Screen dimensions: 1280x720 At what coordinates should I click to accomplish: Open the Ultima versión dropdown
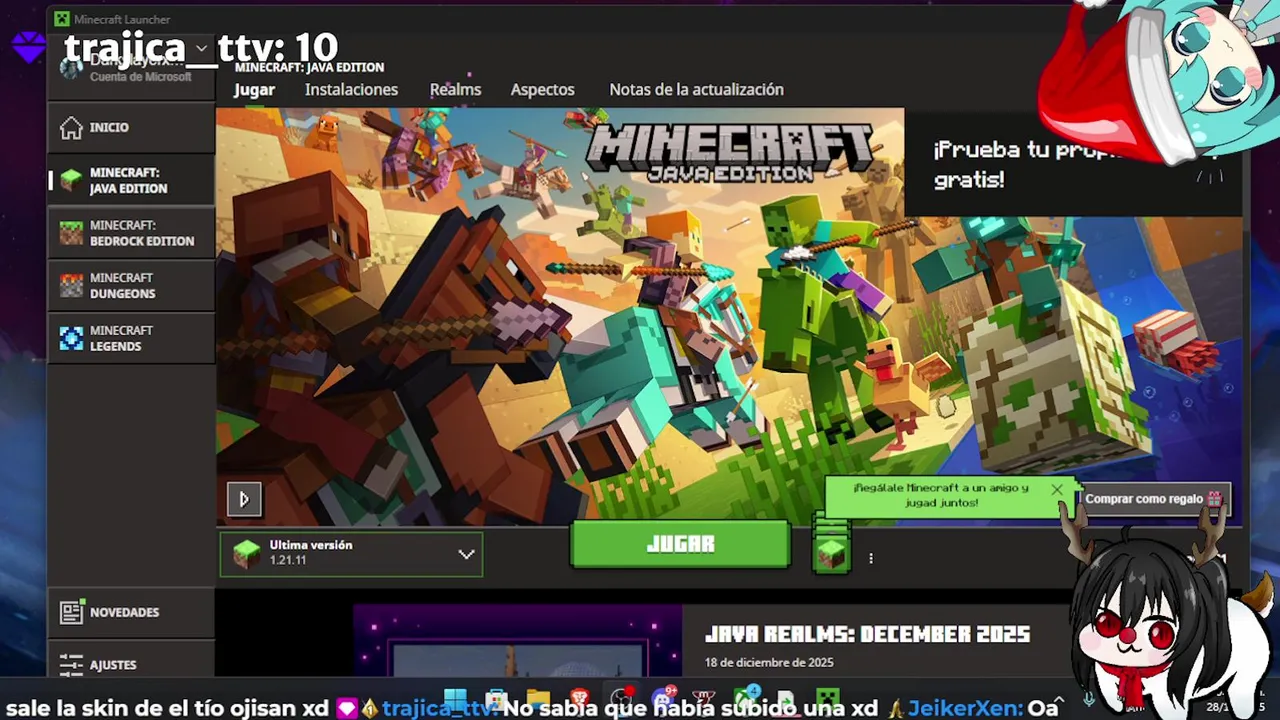(x=351, y=553)
